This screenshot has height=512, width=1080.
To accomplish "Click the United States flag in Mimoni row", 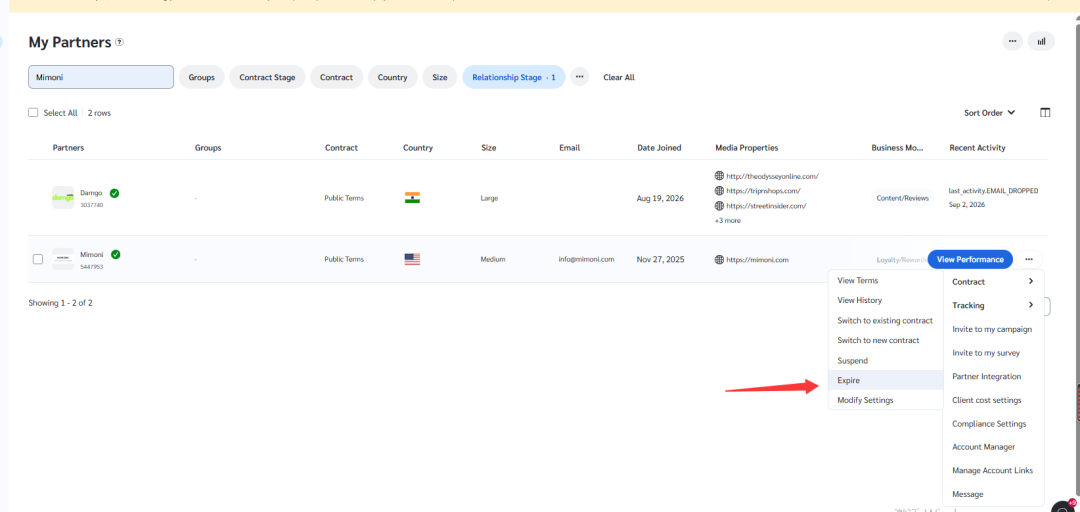I will pos(412,259).
